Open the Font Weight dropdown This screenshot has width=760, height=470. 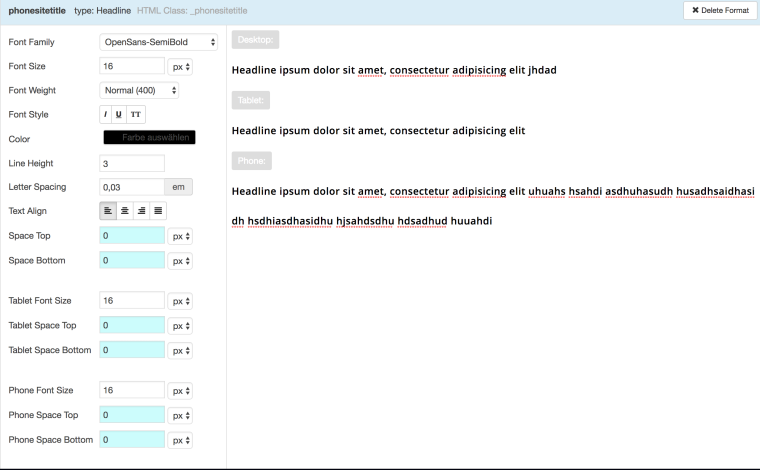click(140, 90)
